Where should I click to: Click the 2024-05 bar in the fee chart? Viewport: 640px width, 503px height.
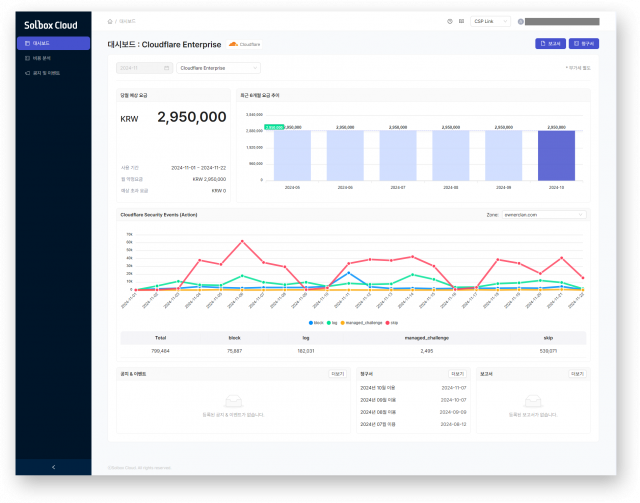[292, 156]
